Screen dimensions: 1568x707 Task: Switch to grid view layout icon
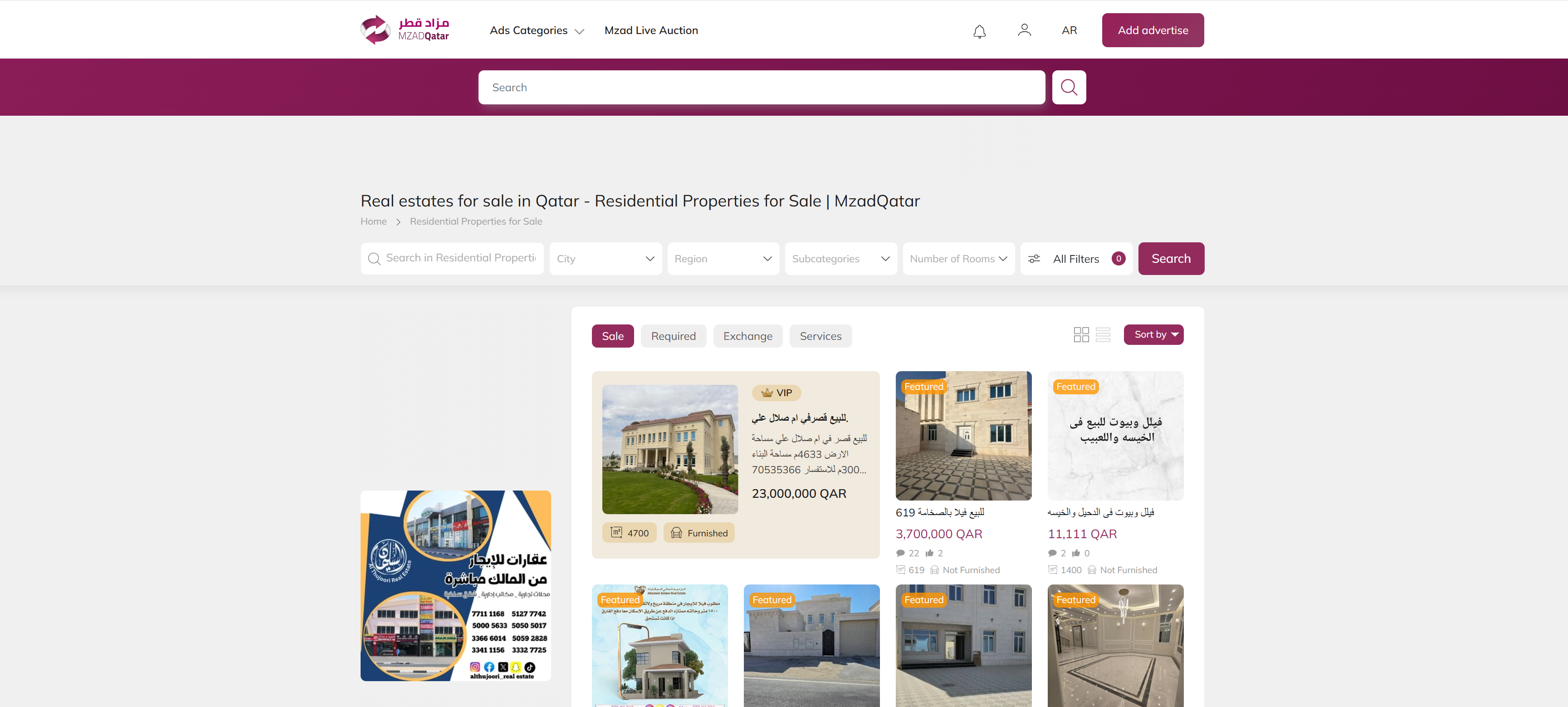tap(1081, 334)
